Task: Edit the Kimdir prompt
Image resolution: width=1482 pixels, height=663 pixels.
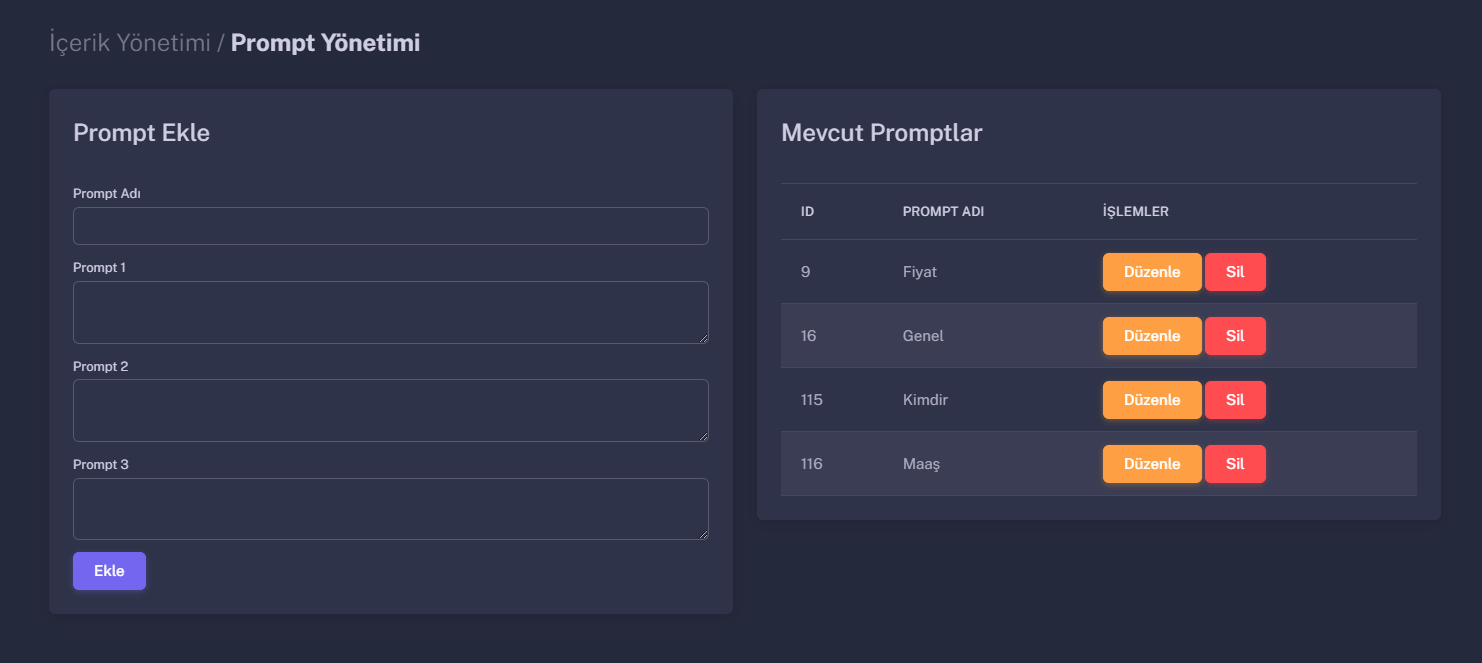Action: click(x=1152, y=400)
